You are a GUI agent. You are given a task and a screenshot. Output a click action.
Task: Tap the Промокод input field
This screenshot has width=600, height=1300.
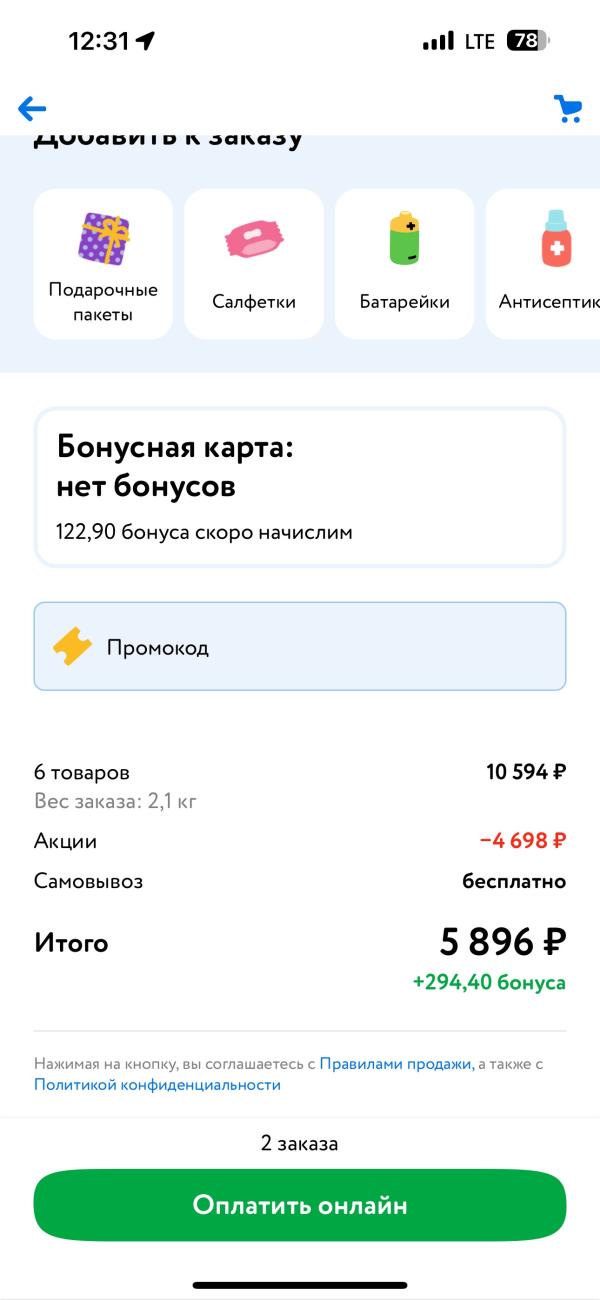click(300, 646)
